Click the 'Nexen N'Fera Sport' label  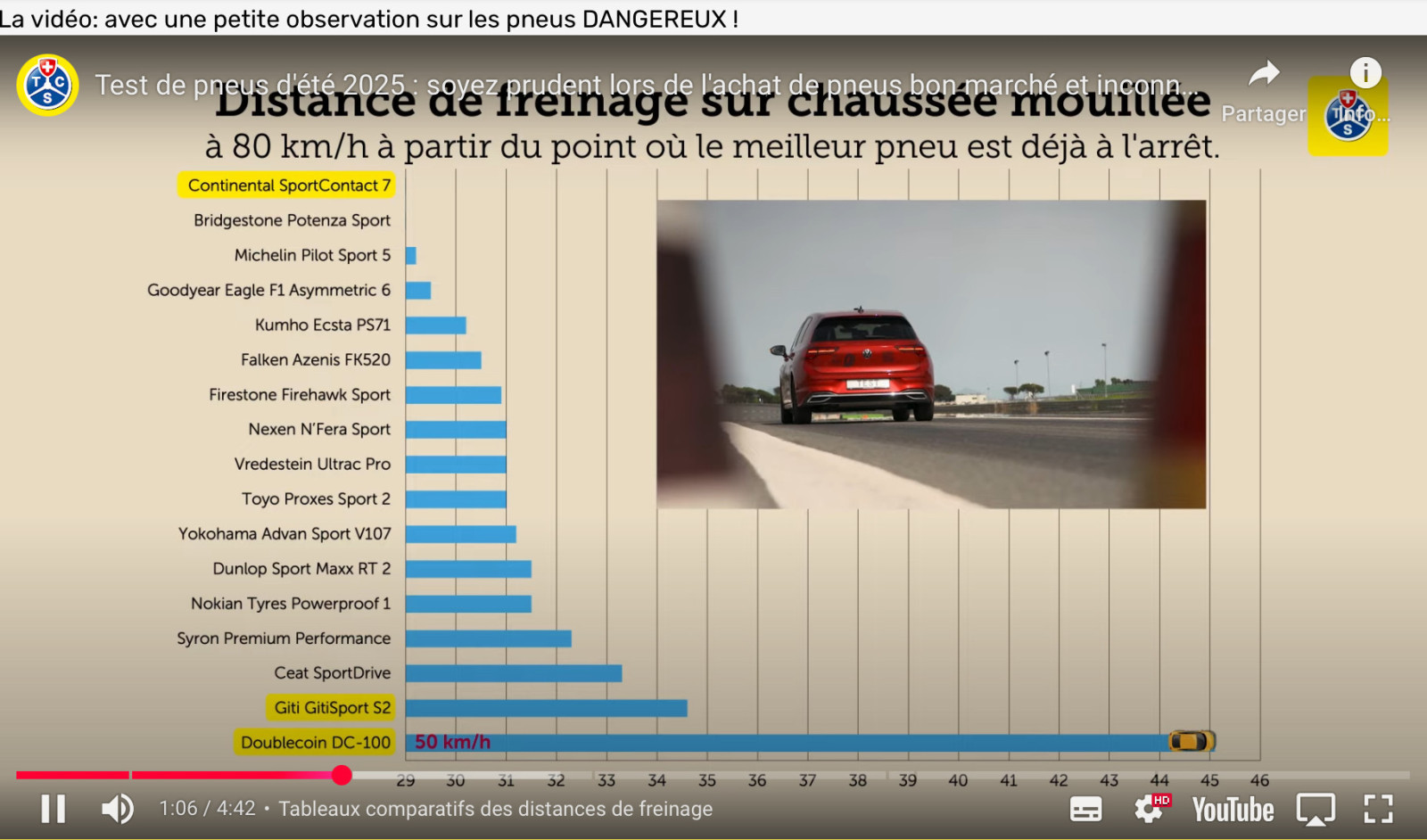coord(319,429)
